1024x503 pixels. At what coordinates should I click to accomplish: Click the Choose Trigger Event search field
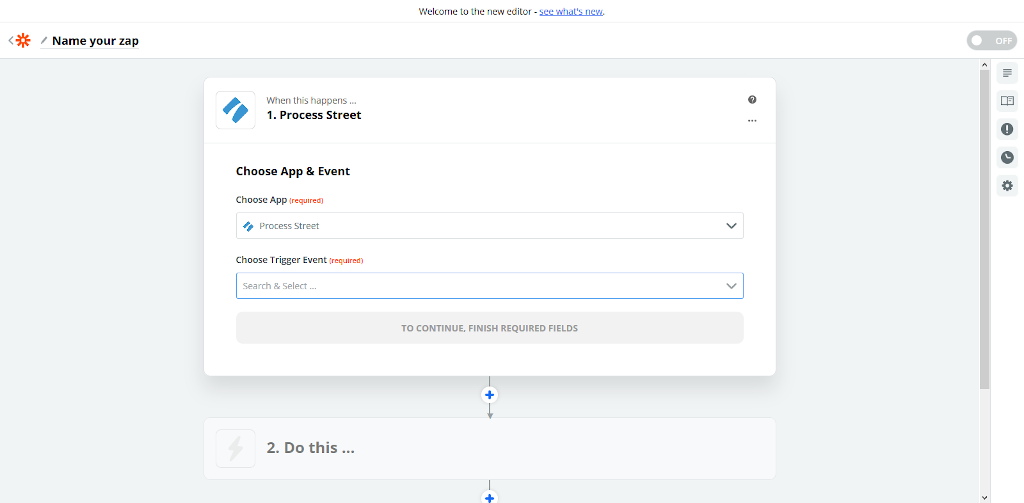point(489,285)
